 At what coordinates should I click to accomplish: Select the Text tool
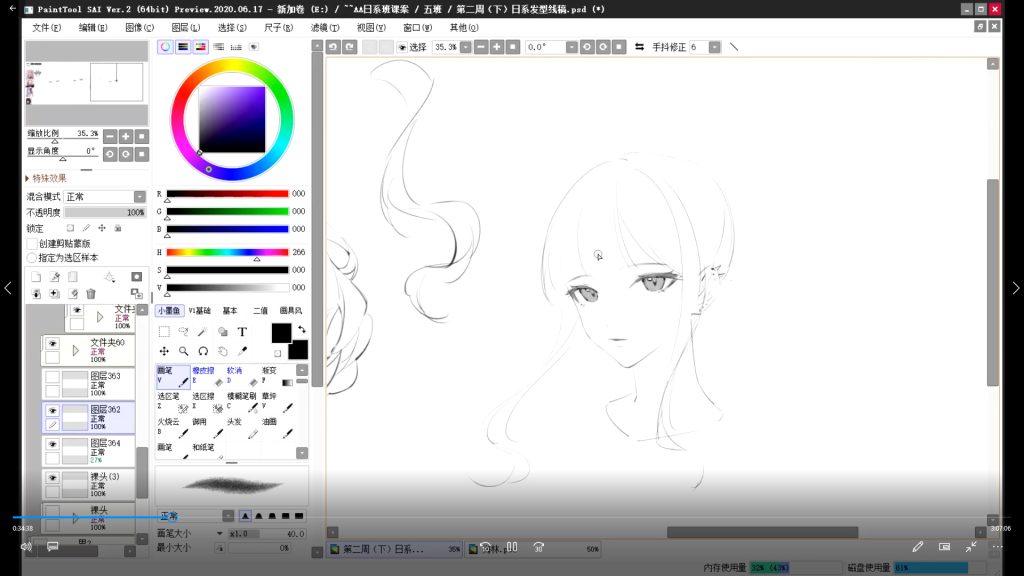(x=241, y=331)
